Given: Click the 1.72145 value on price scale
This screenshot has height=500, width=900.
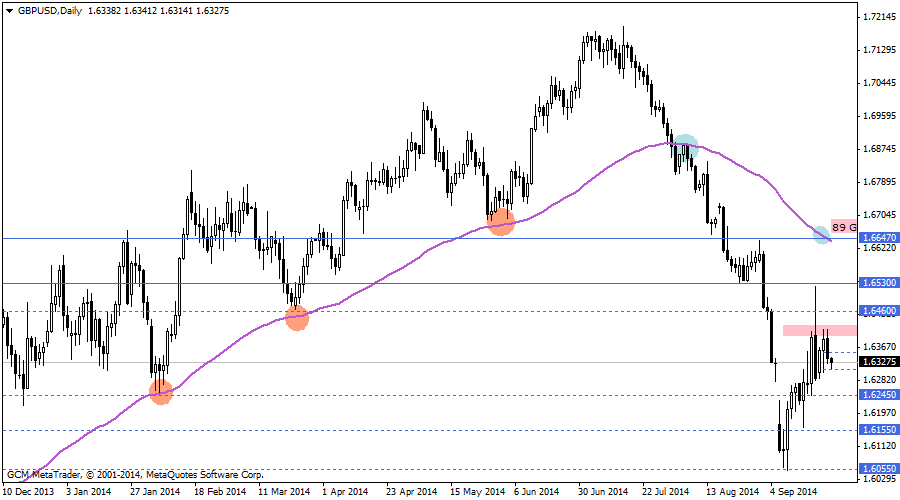Looking at the screenshot, I should [878, 17].
